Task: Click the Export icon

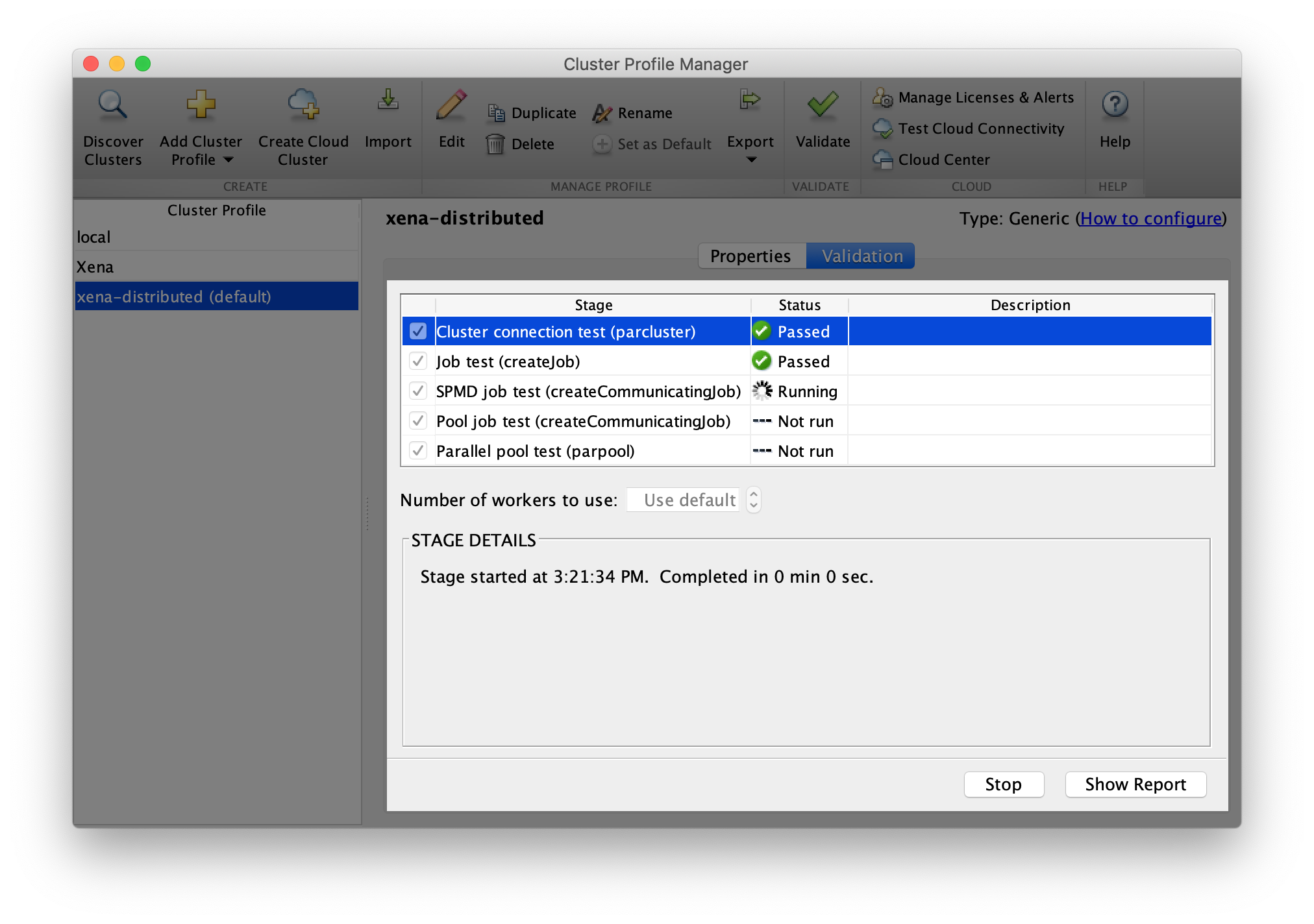Action: click(x=750, y=100)
